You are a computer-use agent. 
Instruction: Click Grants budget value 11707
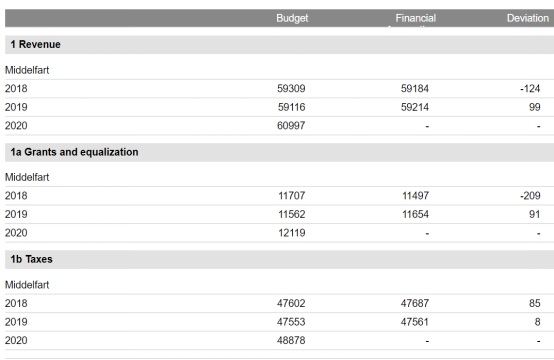(291, 196)
